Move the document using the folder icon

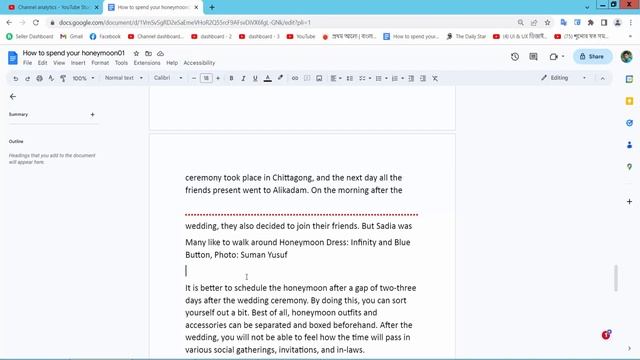tap(149, 53)
